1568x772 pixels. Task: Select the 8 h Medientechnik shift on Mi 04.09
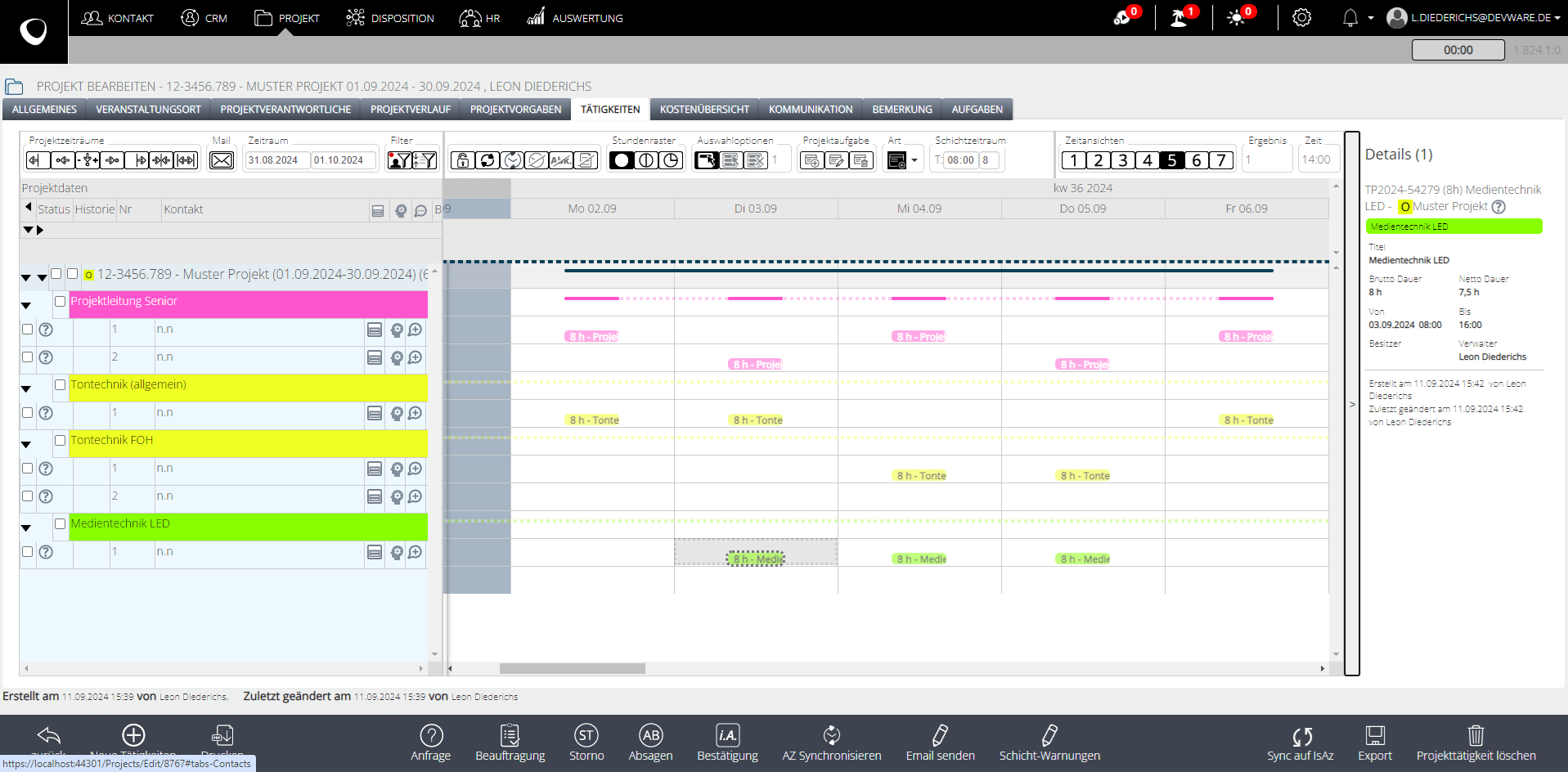[921, 559]
